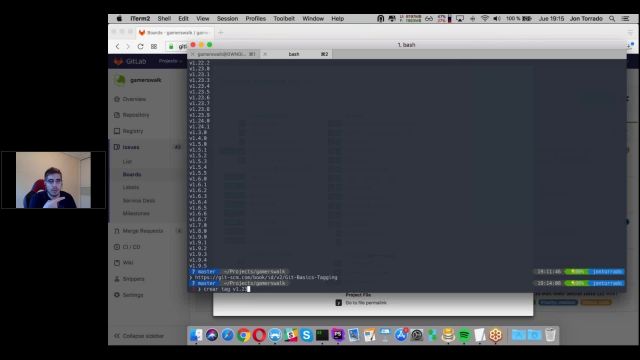Open Spotify from the Dock

coord(464,335)
